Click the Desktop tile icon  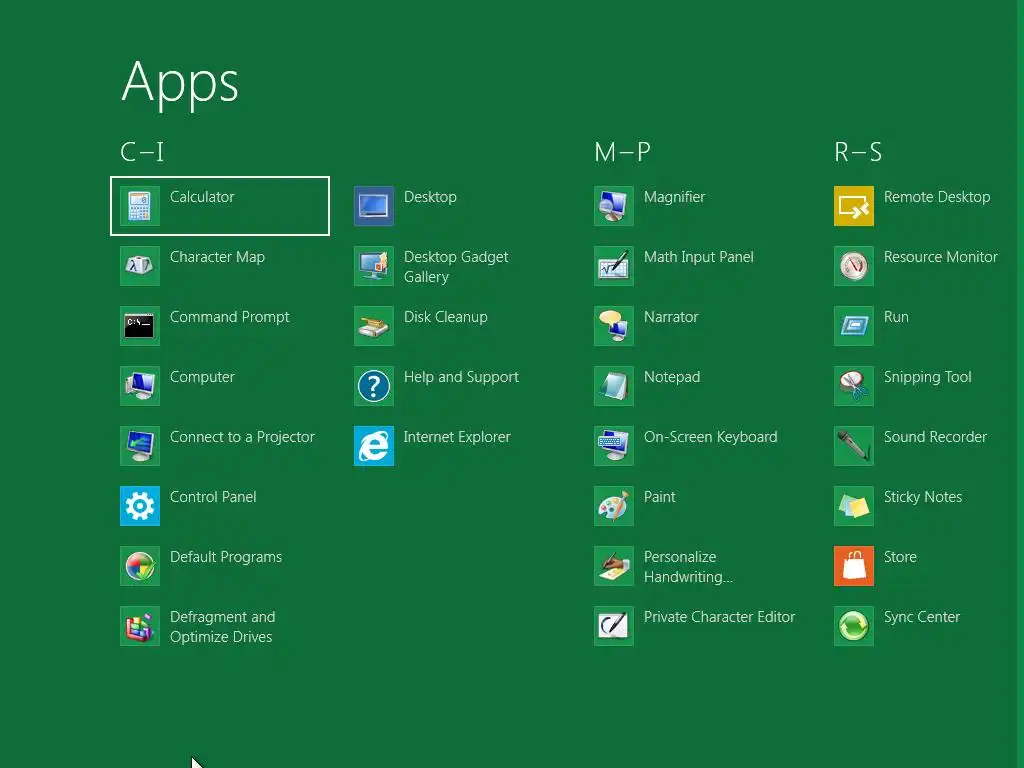[x=374, y=206]
